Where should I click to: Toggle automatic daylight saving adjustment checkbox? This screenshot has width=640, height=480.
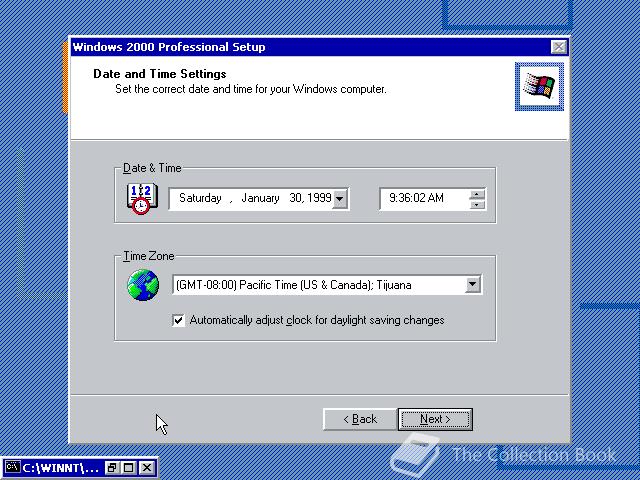pos(178,320)
